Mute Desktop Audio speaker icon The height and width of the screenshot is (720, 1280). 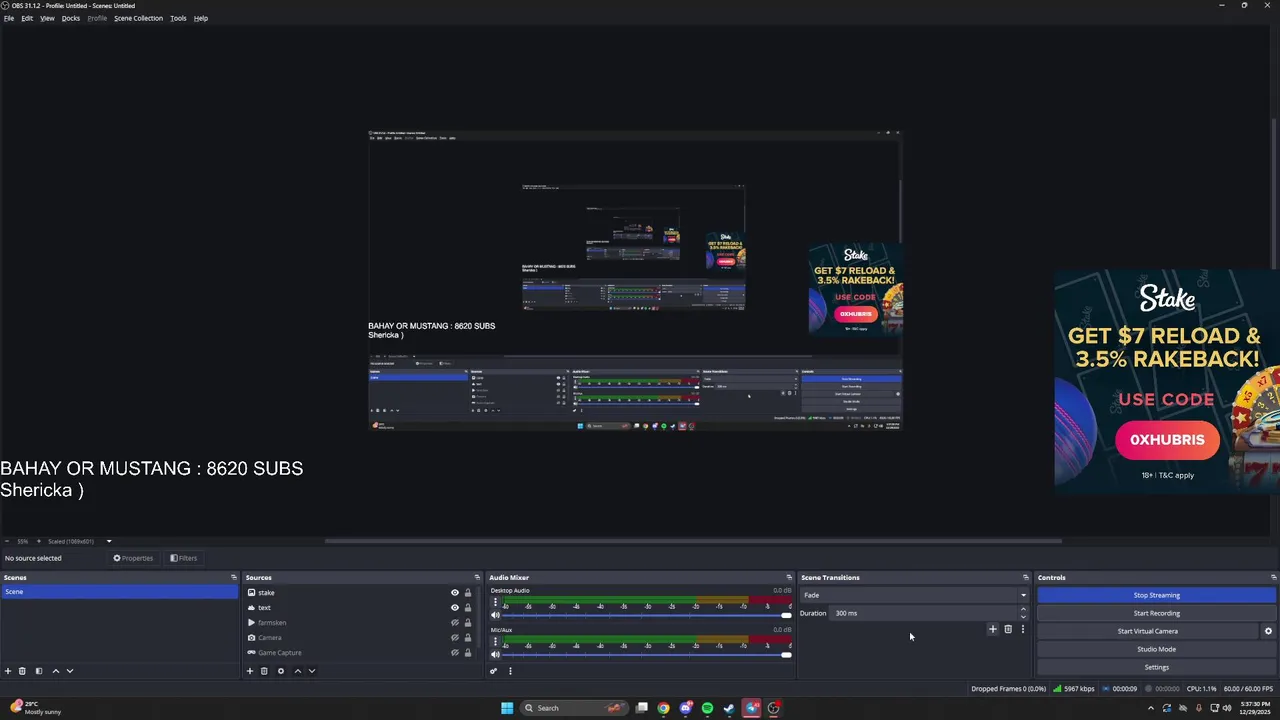click(x=495, y=615)
